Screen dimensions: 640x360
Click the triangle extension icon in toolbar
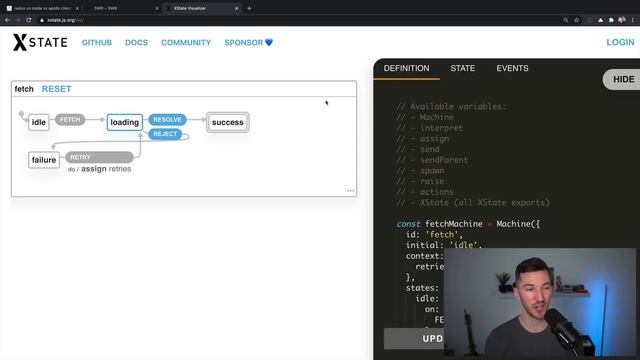pyautogui.click(x=600, y=20)
